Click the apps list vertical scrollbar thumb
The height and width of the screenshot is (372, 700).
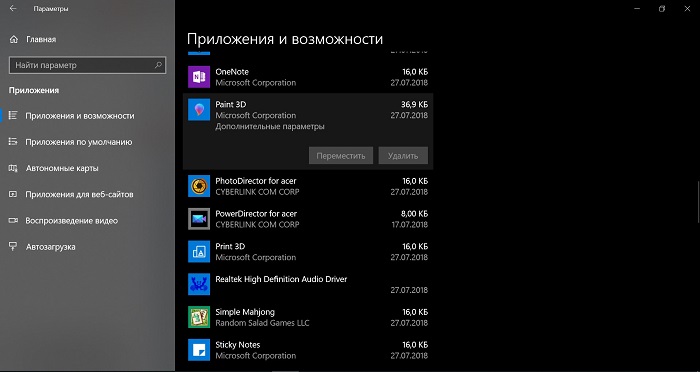point(698,202)
